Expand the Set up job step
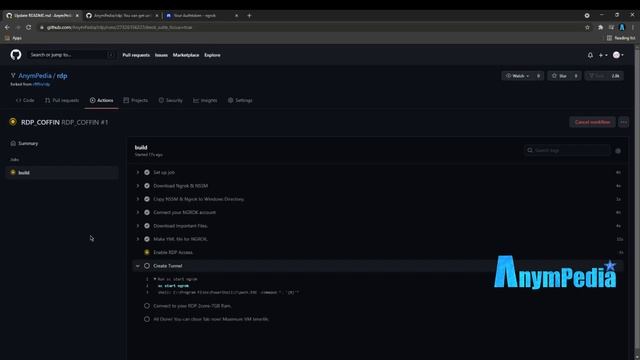The width and height of the screenshot is (640, 360). pos(138,172)
